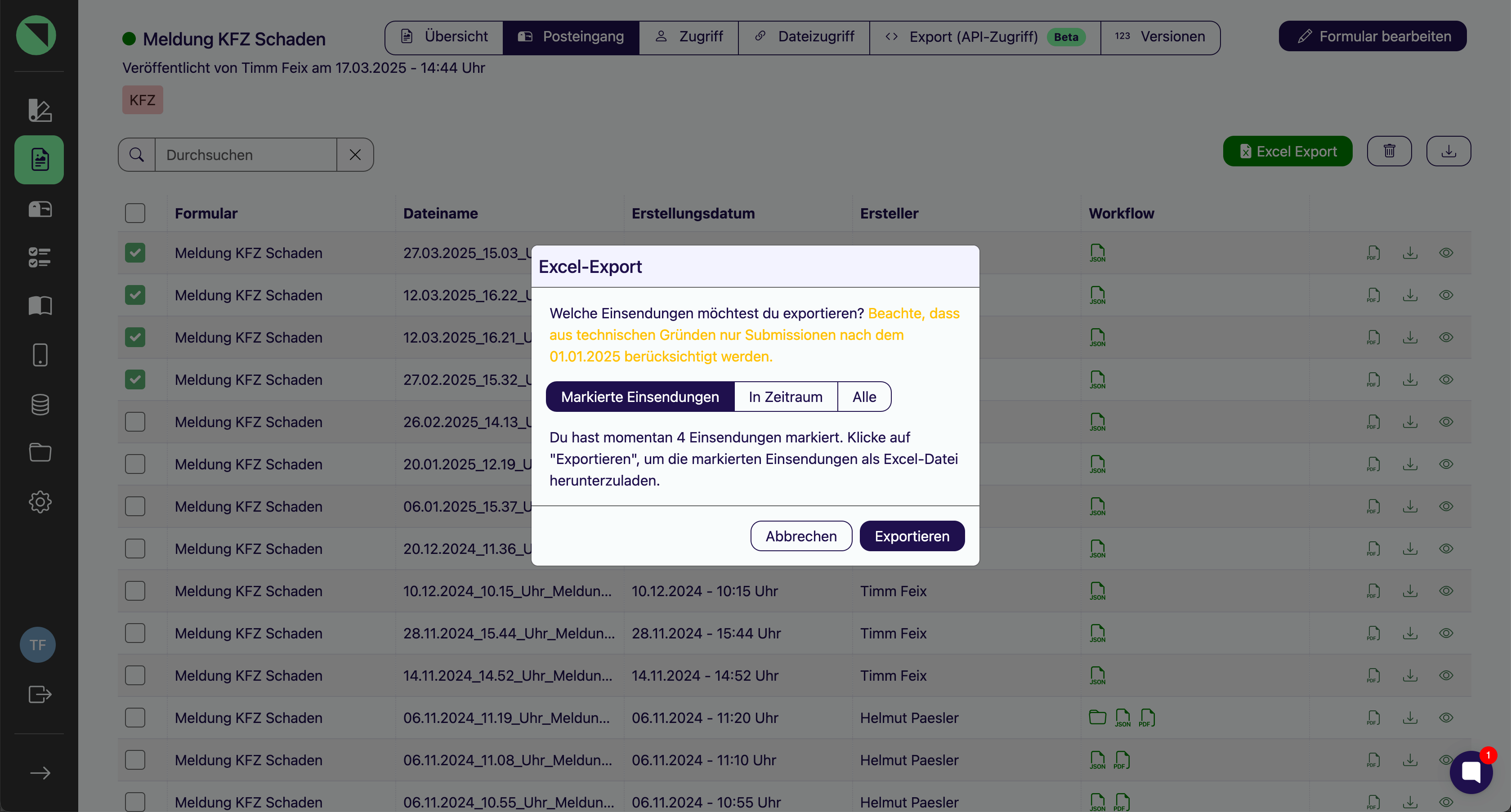This screenshot has height=812, width=1511.
Task: Open the forms document icon in sidebar
Action: [x=39, y=160]
